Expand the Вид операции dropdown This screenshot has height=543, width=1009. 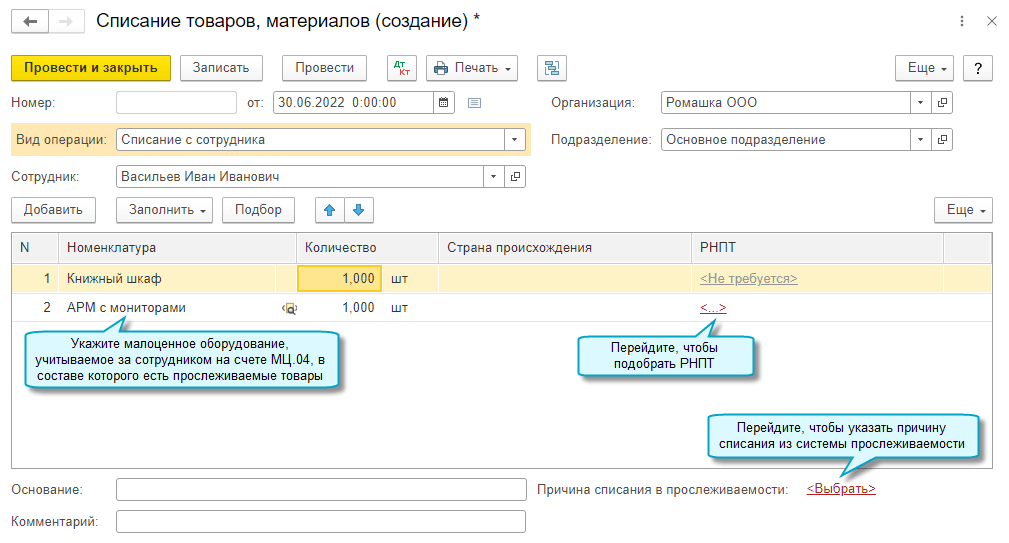click(515, 140)
